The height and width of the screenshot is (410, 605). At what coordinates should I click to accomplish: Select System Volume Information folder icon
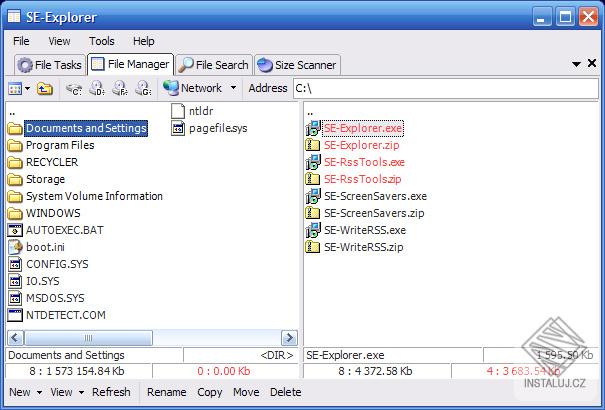(x=15, y=196)
